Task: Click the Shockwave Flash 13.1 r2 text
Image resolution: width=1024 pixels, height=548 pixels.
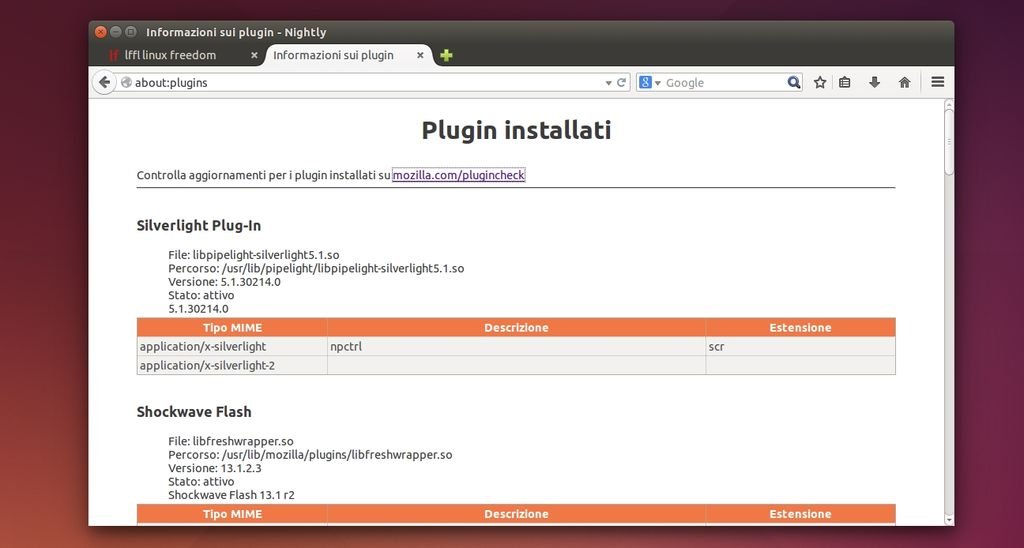Action: click(231, 495)
